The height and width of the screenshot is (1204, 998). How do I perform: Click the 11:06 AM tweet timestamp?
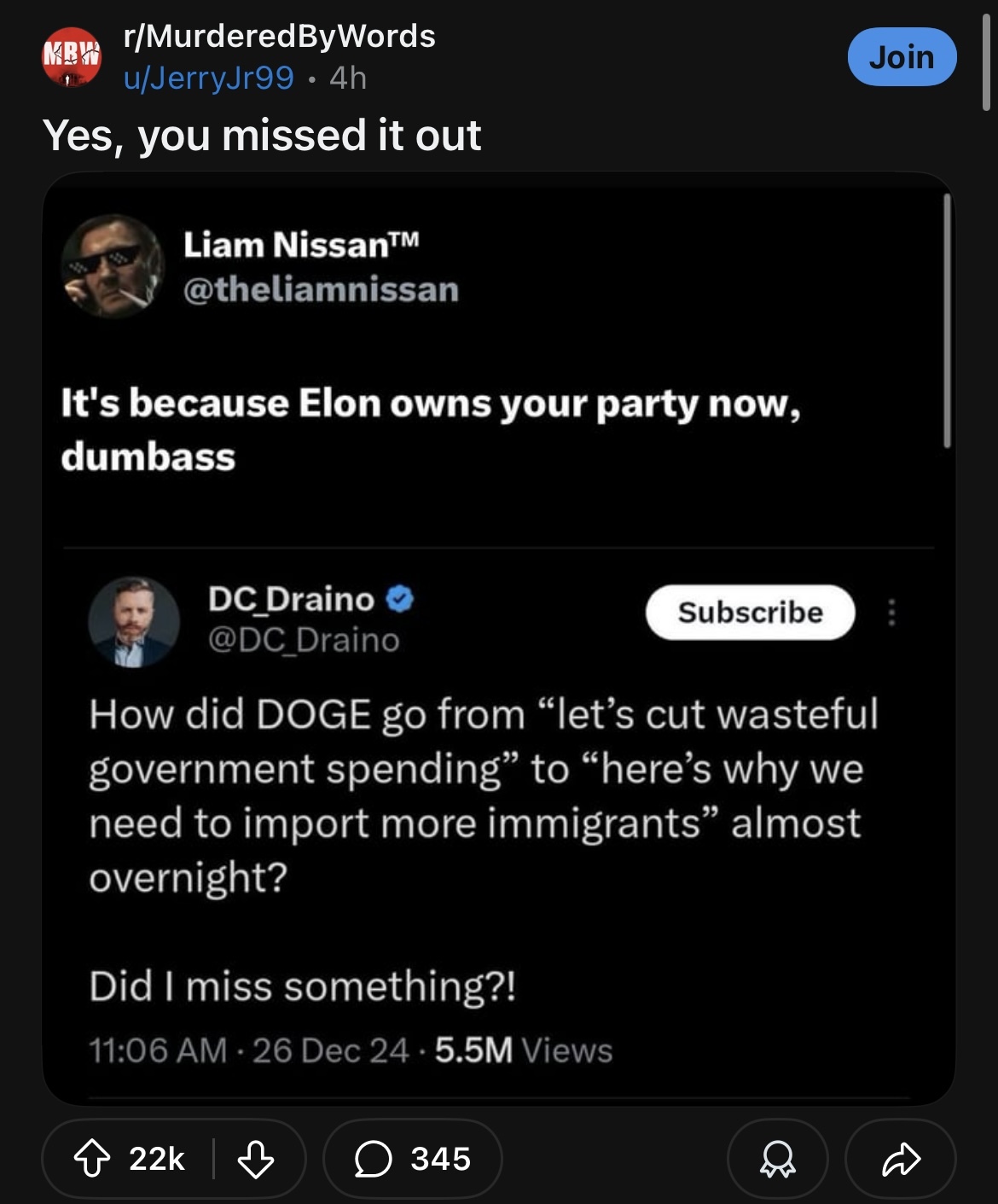158,1050
